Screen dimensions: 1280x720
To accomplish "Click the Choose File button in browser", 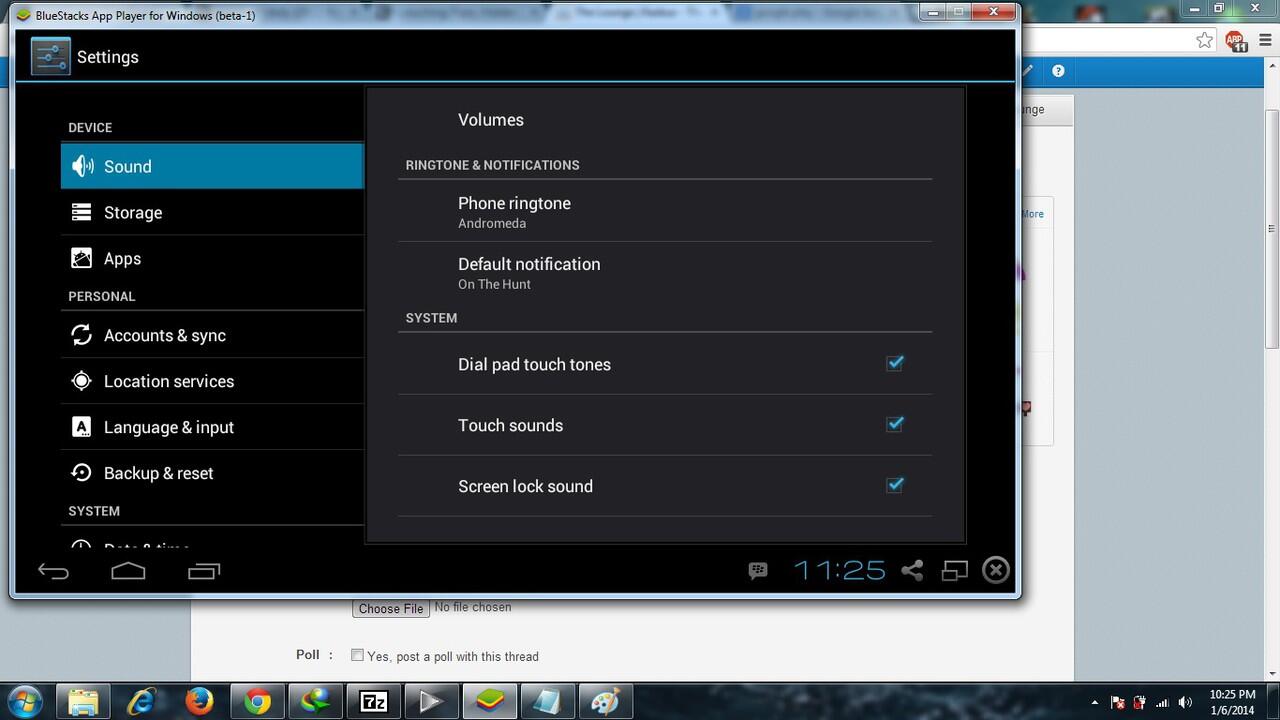I will [x=391, y=608].
